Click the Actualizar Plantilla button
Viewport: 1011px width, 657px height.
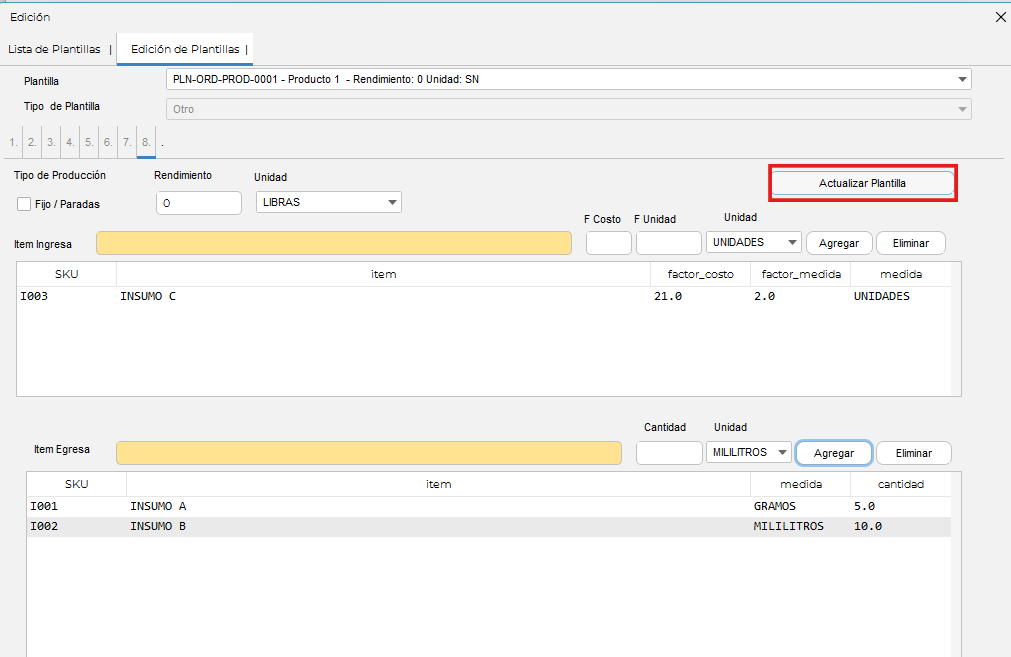coord(862,184)
